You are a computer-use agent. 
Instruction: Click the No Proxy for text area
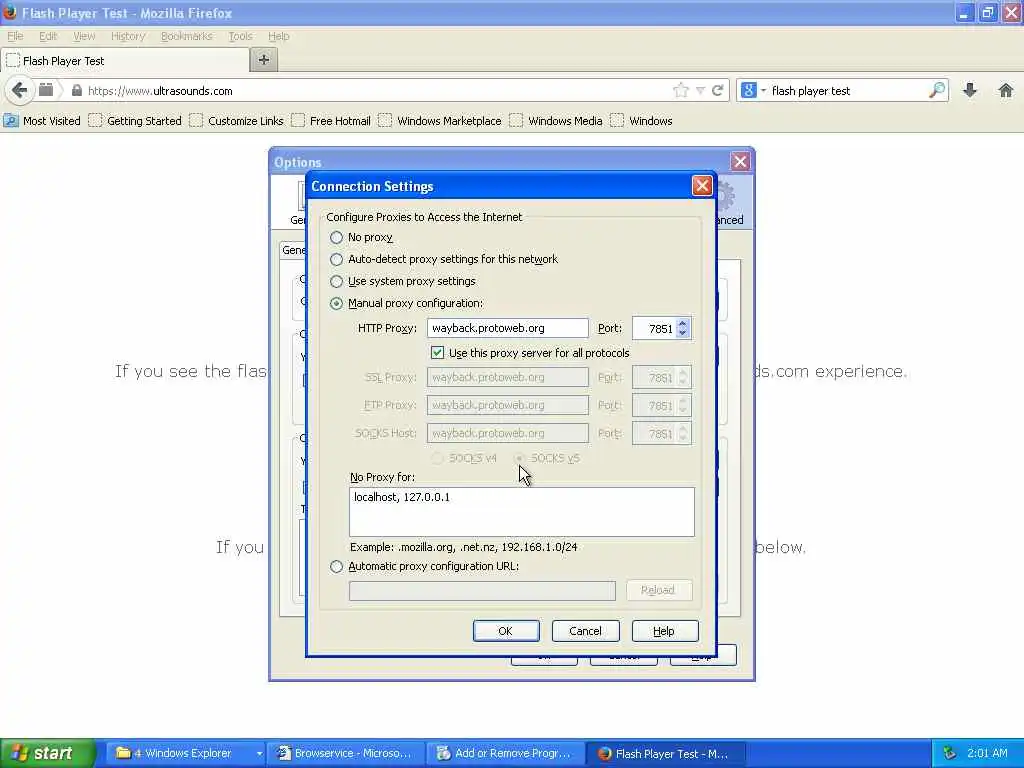tap(522, 512)
